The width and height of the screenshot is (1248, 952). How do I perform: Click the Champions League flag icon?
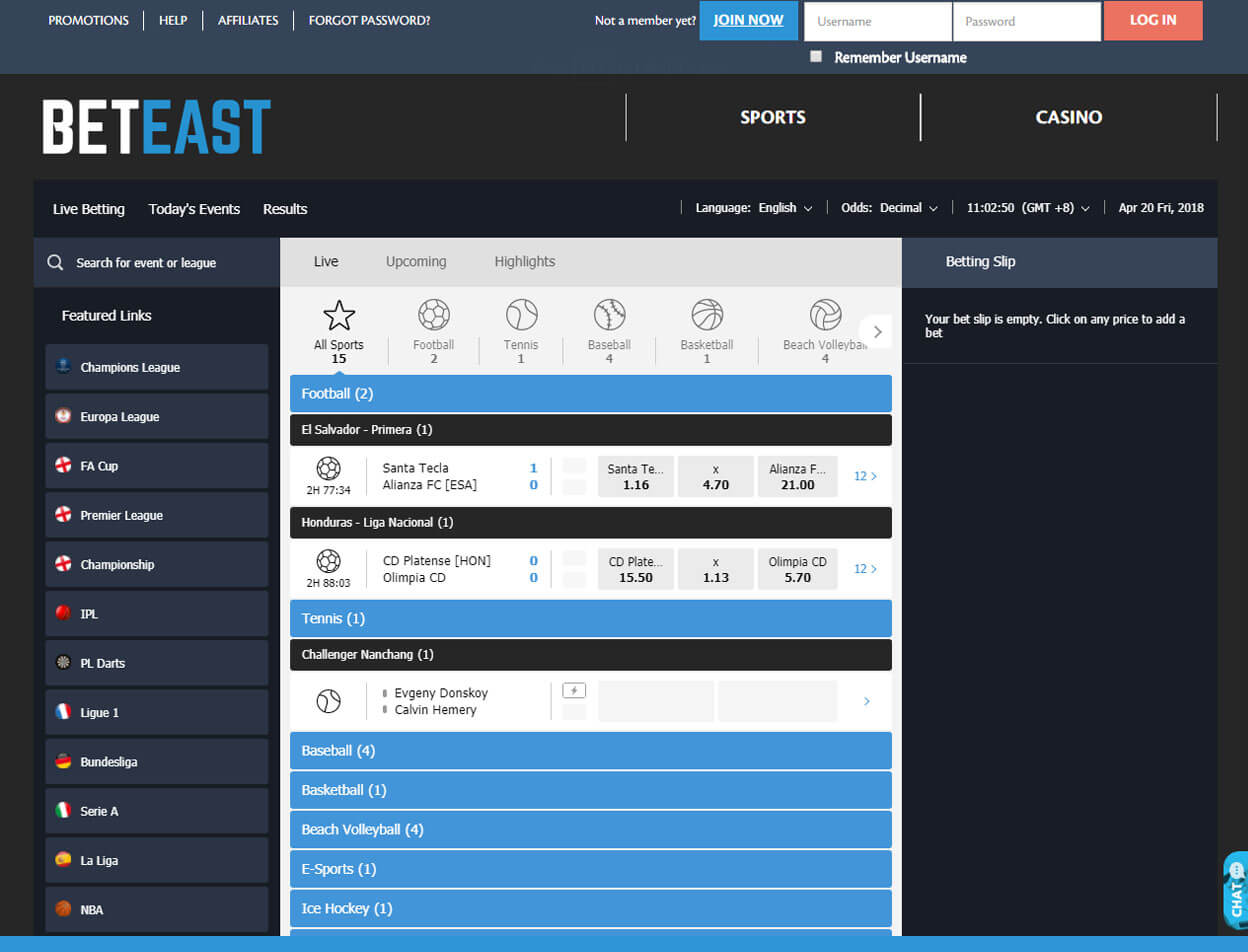(x=63, y=367)
